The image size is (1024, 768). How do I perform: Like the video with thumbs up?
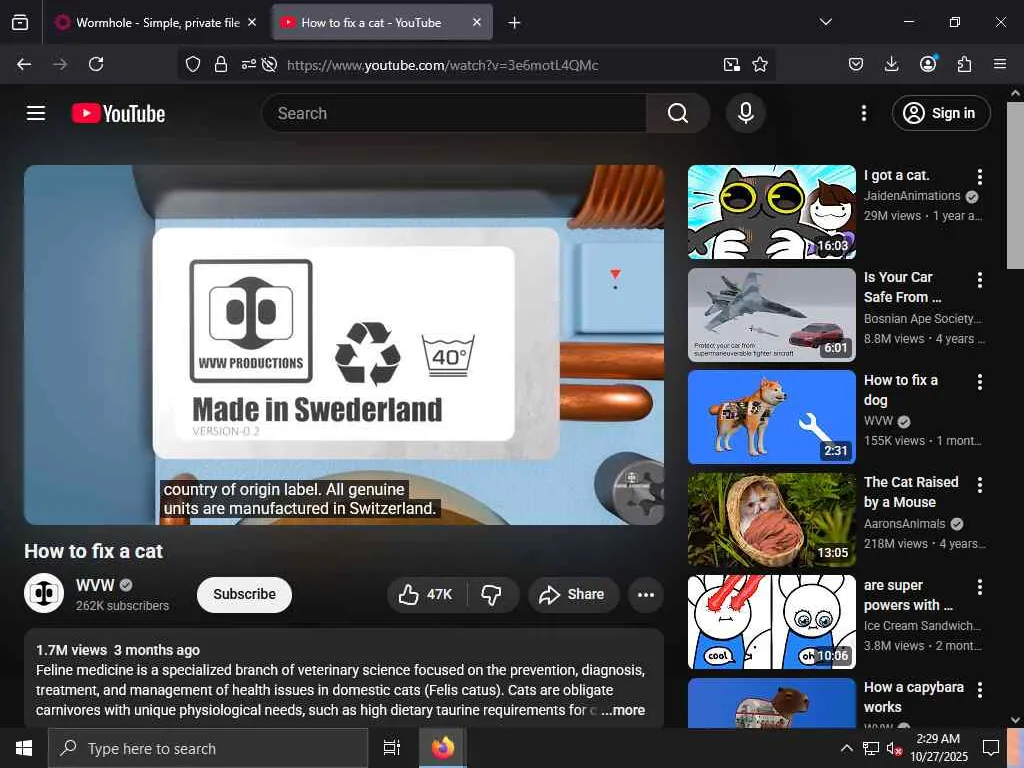click(426, 594)
